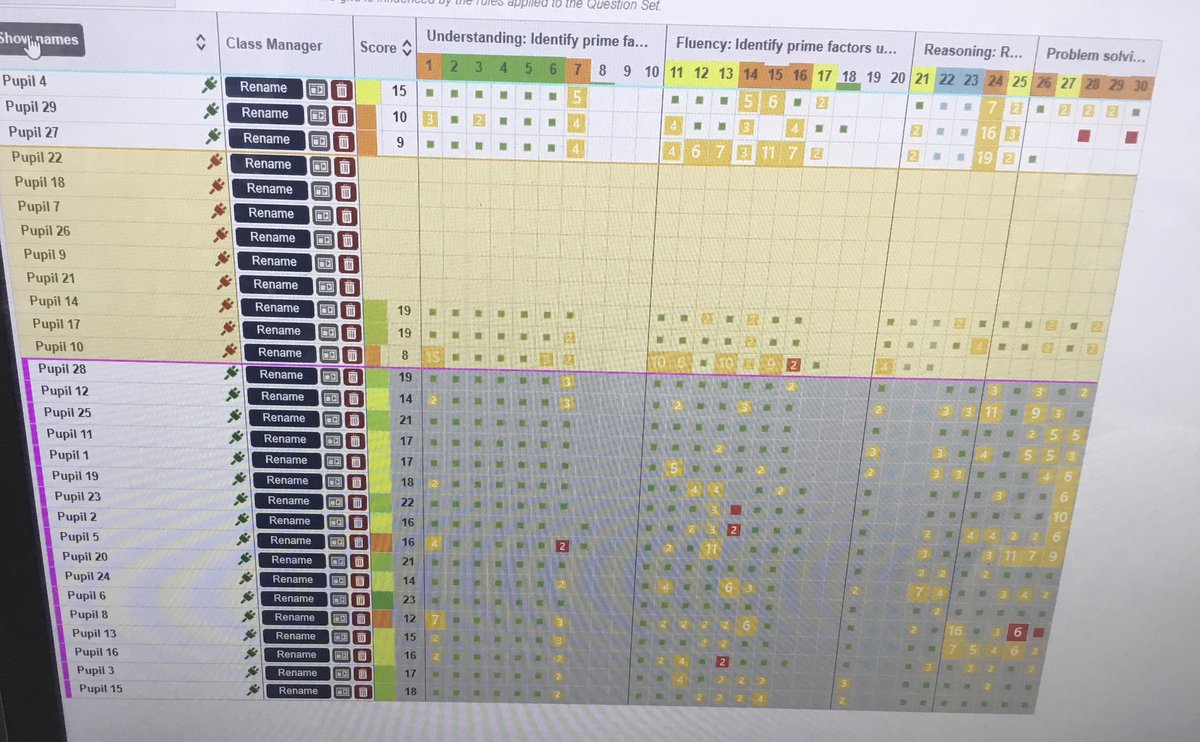This screenshot has width=1200, height=742.
Task: Click question 24 column header
Action: [x=996, y=80]
